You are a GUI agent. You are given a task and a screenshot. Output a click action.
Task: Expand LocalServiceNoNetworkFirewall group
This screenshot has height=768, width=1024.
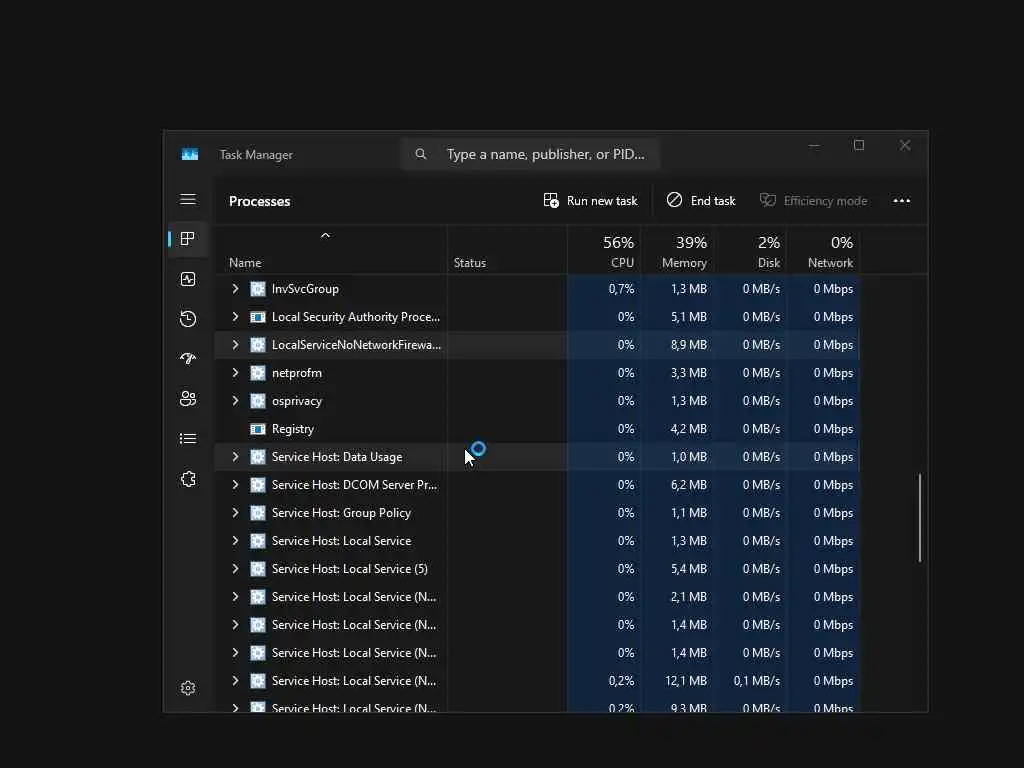point(235,345)
